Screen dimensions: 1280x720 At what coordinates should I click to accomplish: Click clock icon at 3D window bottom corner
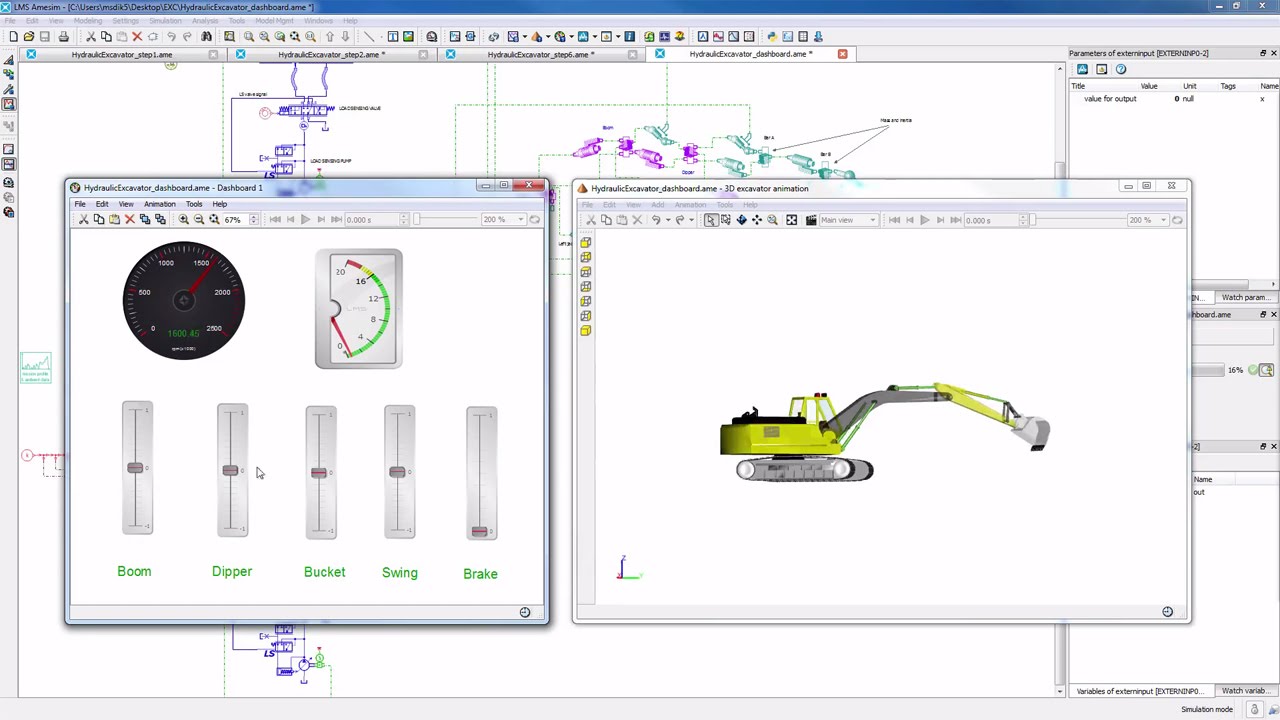(1167, 611)
